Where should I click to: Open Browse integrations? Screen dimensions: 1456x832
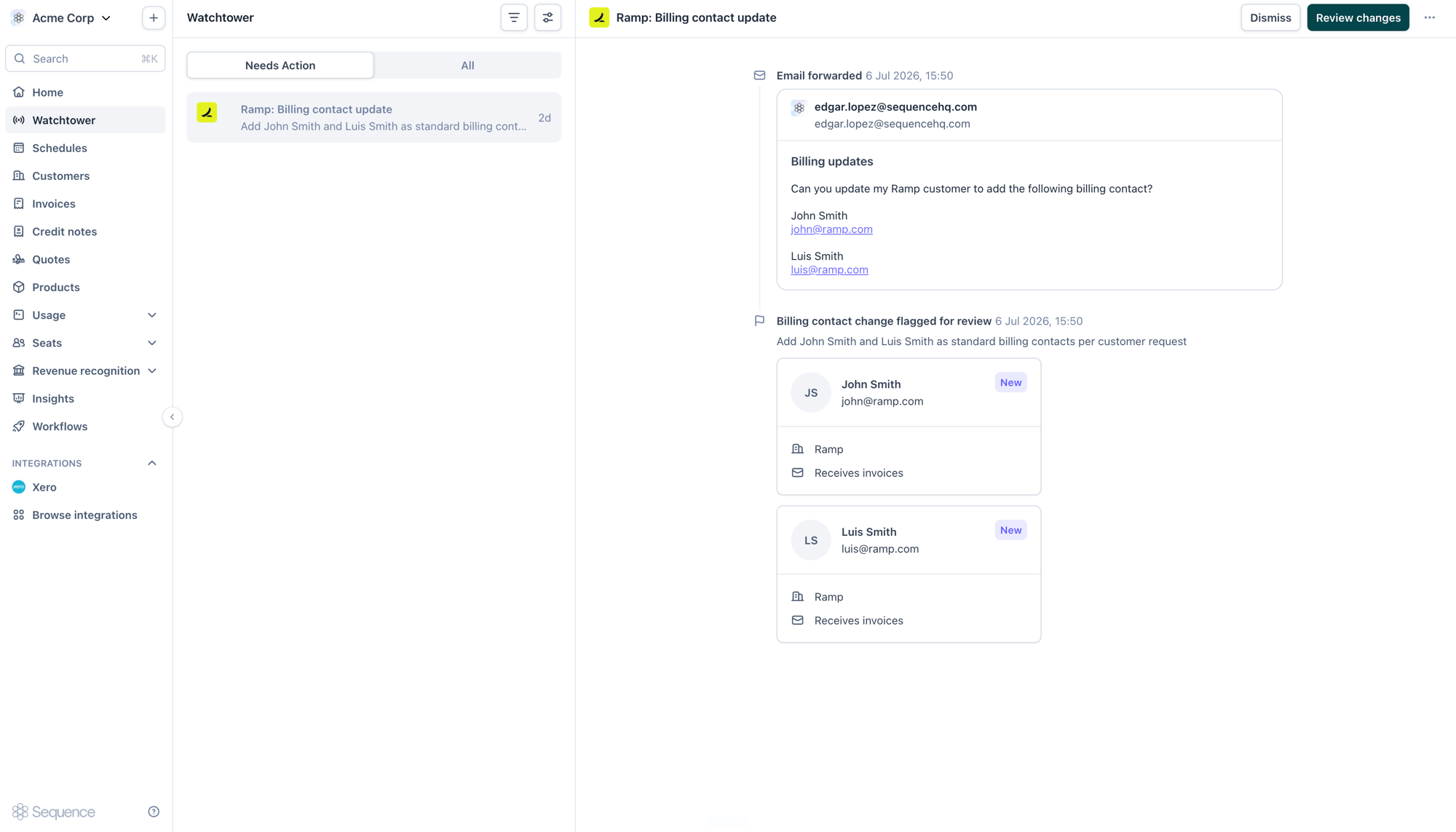(85, 515)
